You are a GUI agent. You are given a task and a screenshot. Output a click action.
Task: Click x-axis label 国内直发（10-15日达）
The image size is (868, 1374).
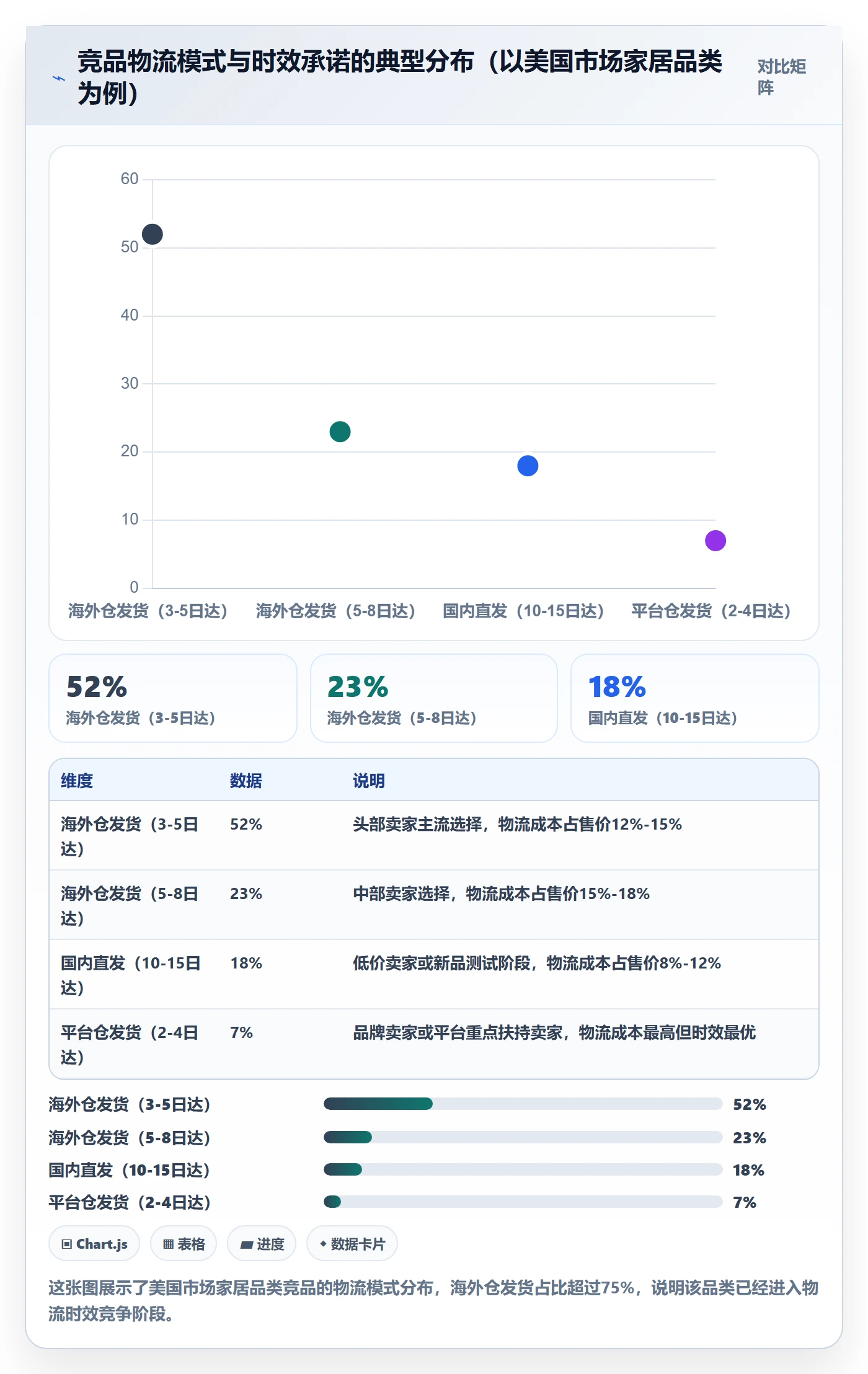[524, 611]
